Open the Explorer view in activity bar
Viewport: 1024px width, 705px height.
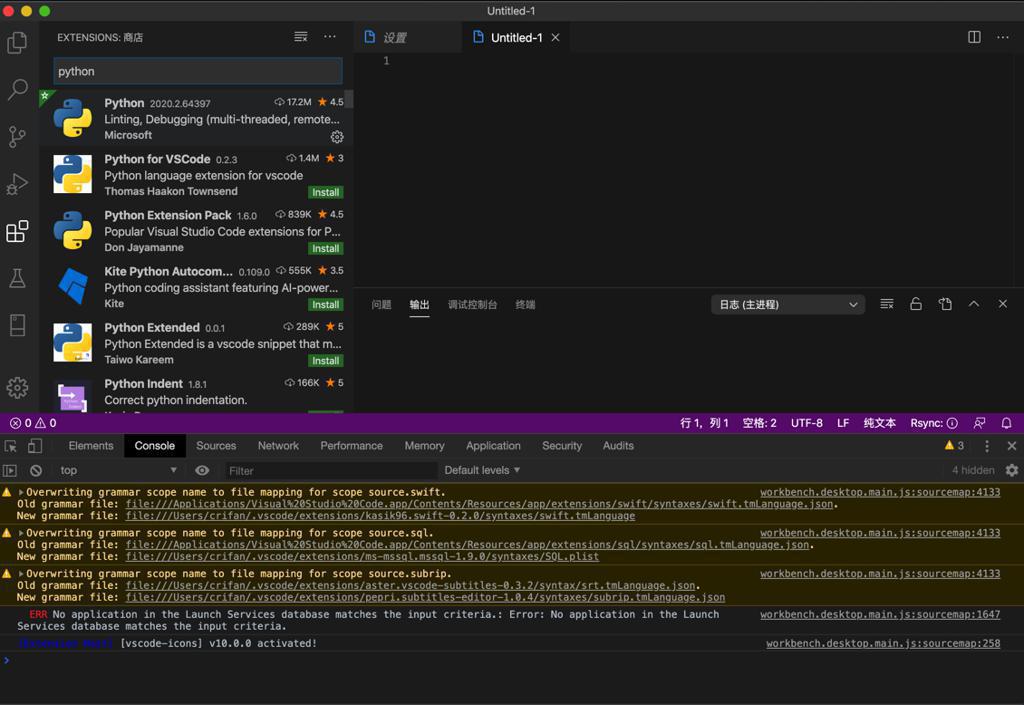click(x=17, y=43)
